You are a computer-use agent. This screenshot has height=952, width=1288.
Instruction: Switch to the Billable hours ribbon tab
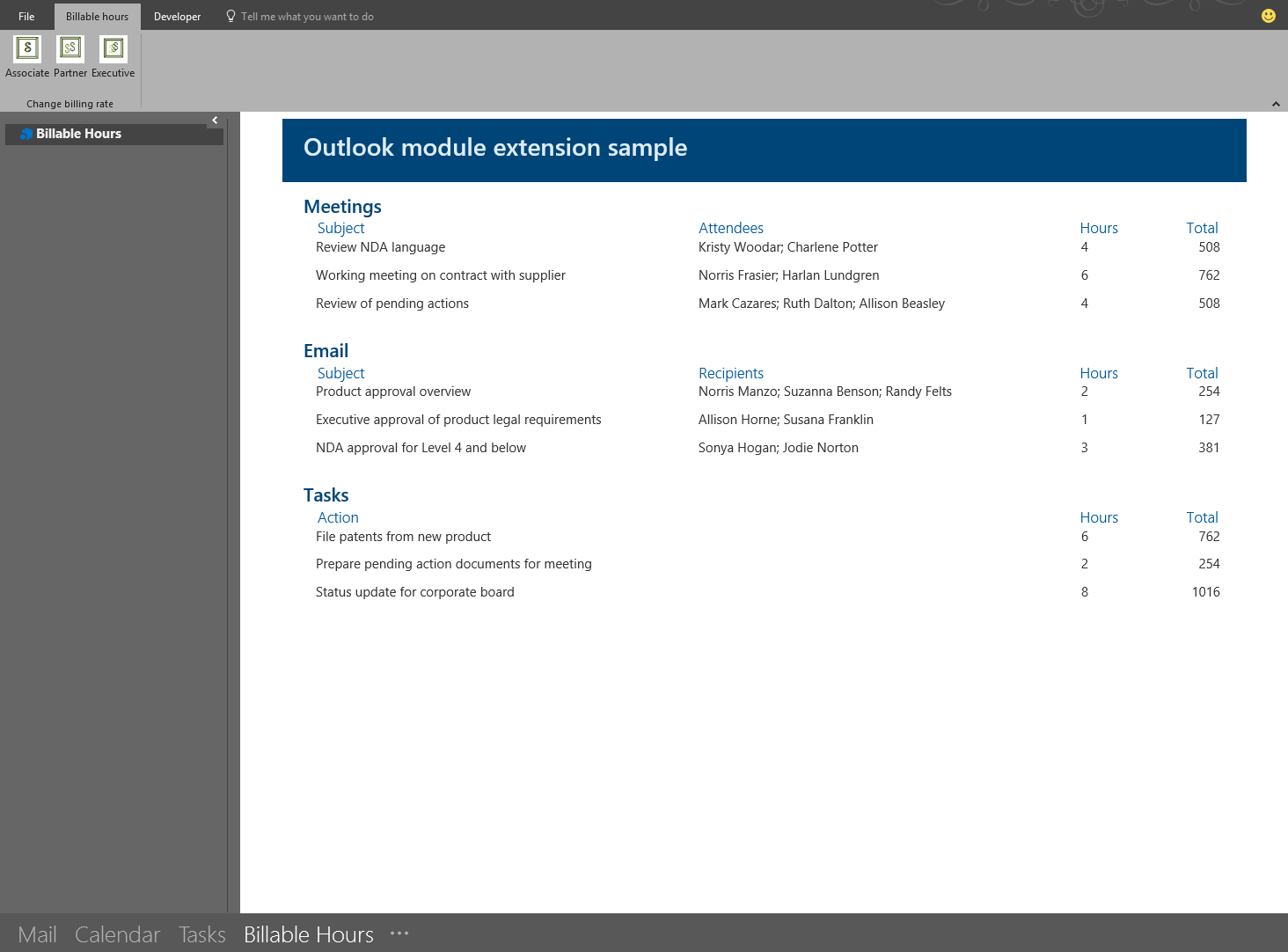pyautogui.click(x=97, y=17)
